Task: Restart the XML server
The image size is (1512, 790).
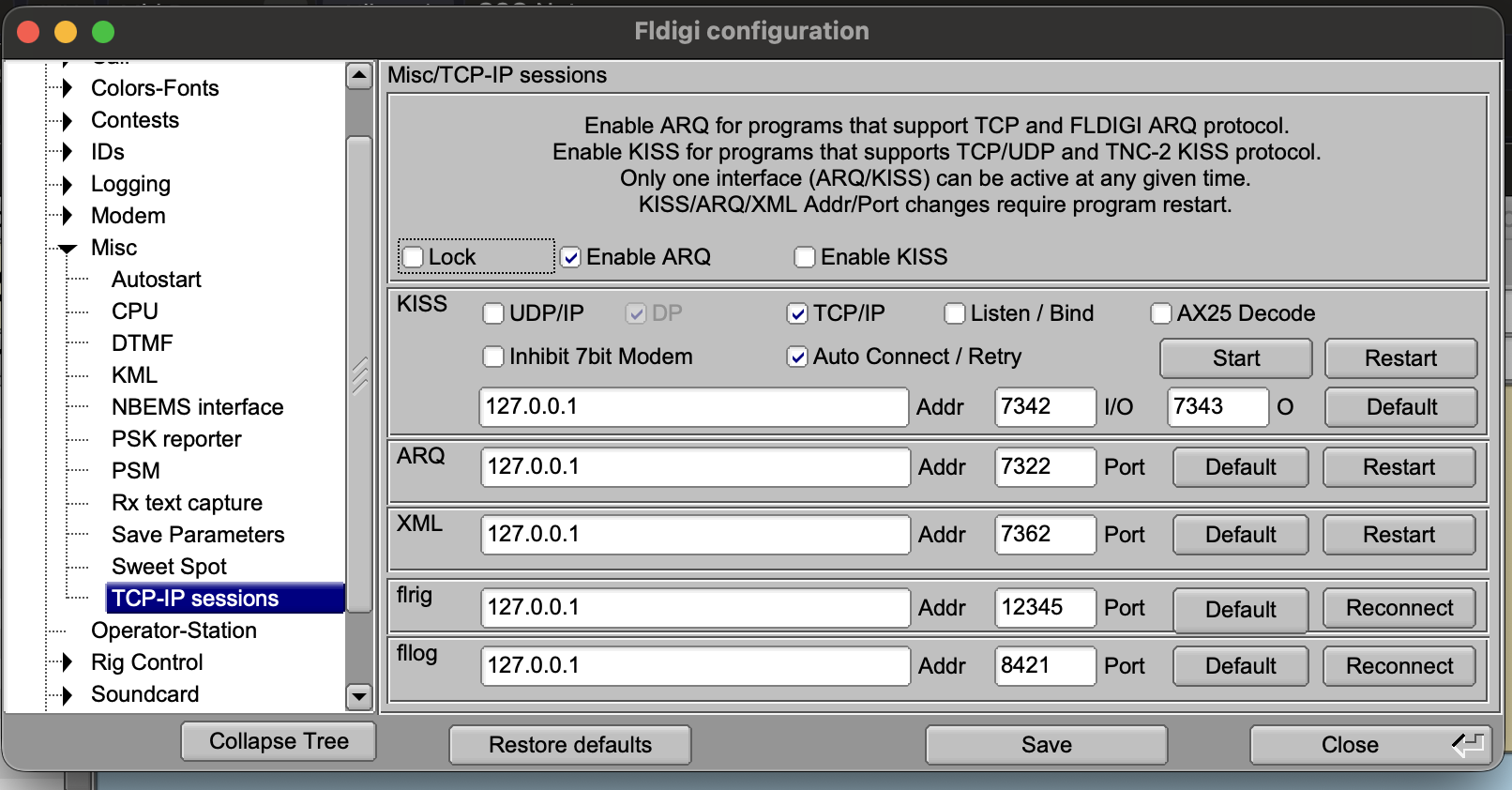Action: [1399, 535]
